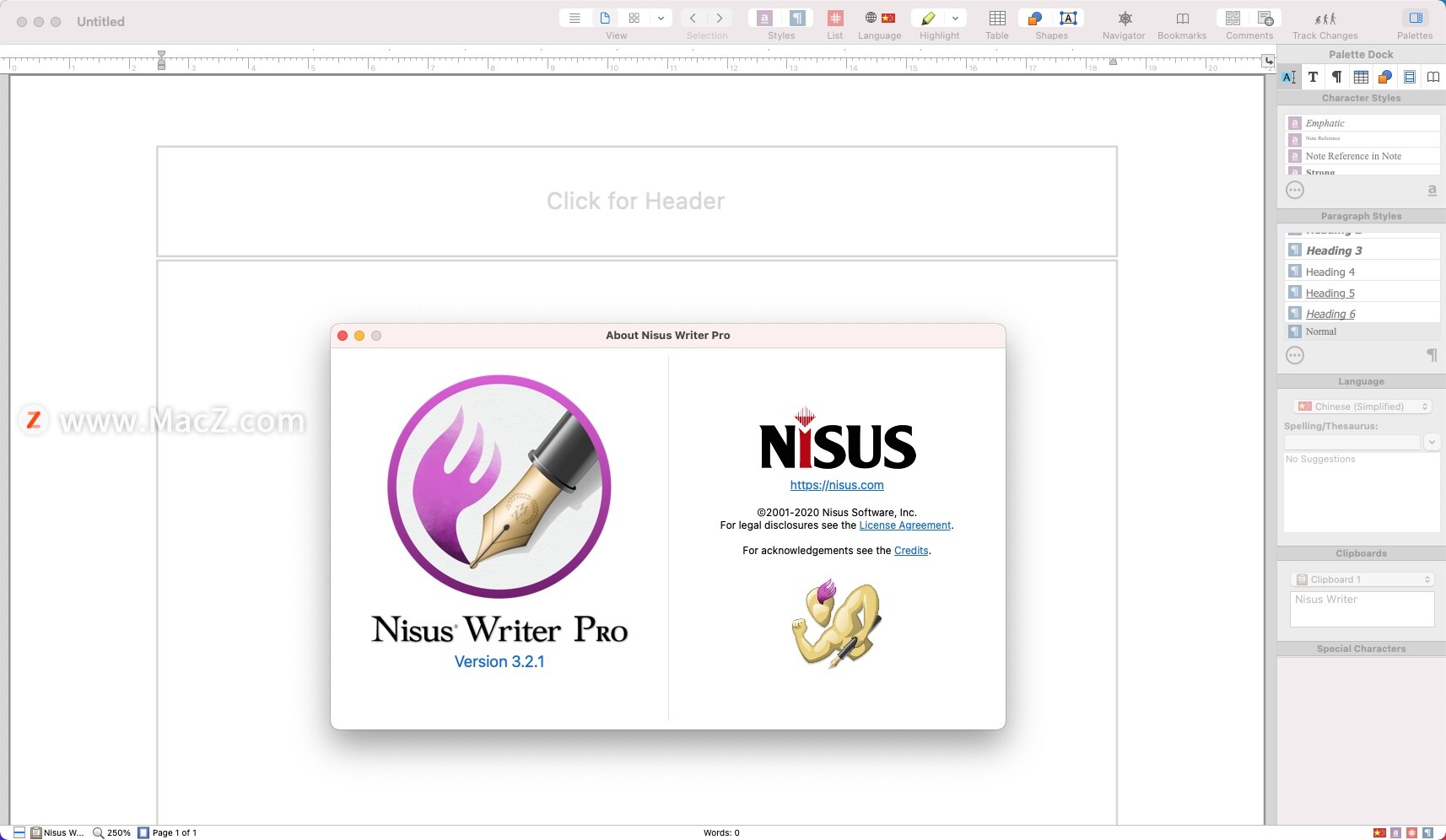This screenshot has height=840, width=1446.
Task: Click the Nisus Writer clipboard content box
Action: click(1362, 609)
